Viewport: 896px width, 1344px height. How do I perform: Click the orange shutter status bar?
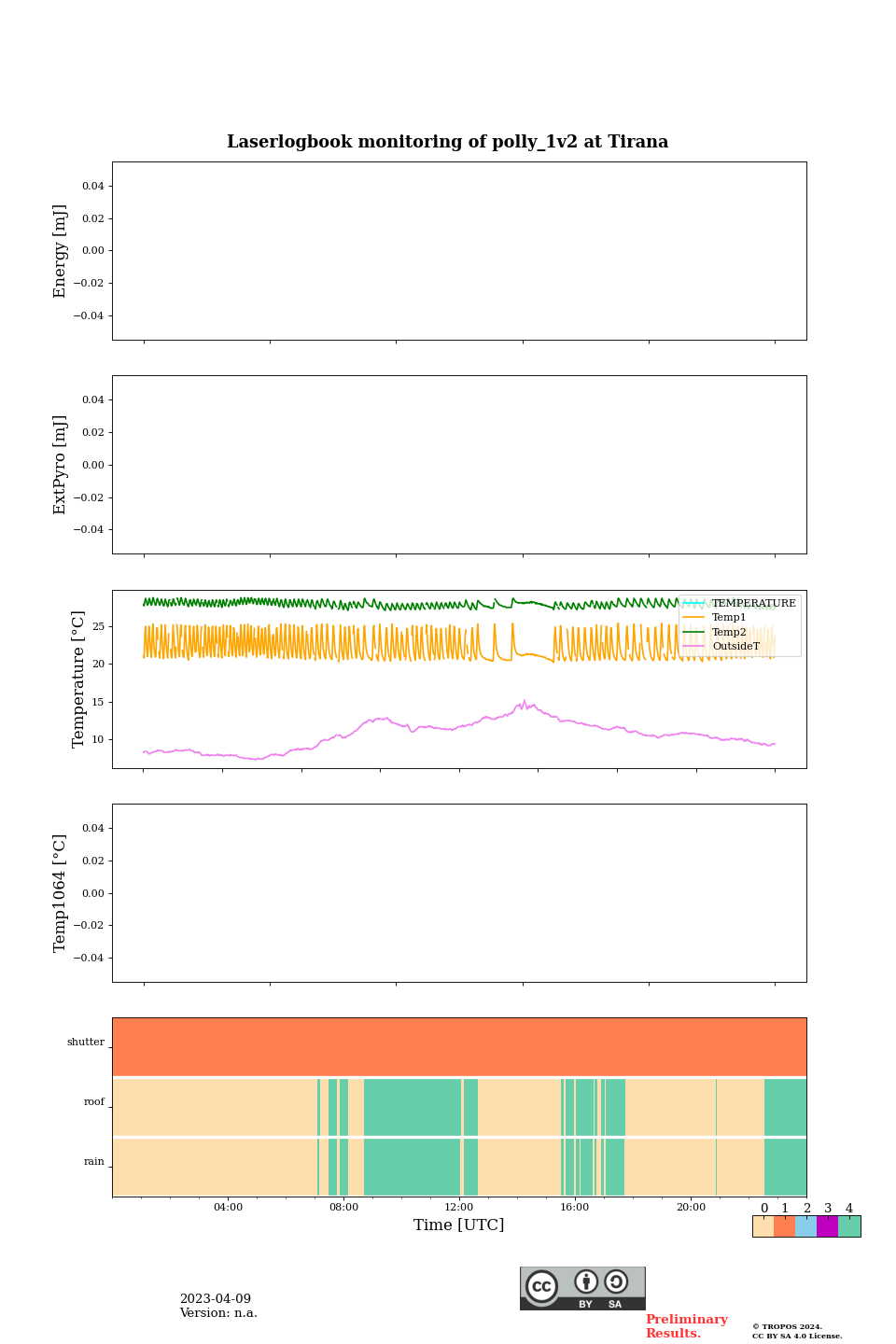tap(459, 1046)
